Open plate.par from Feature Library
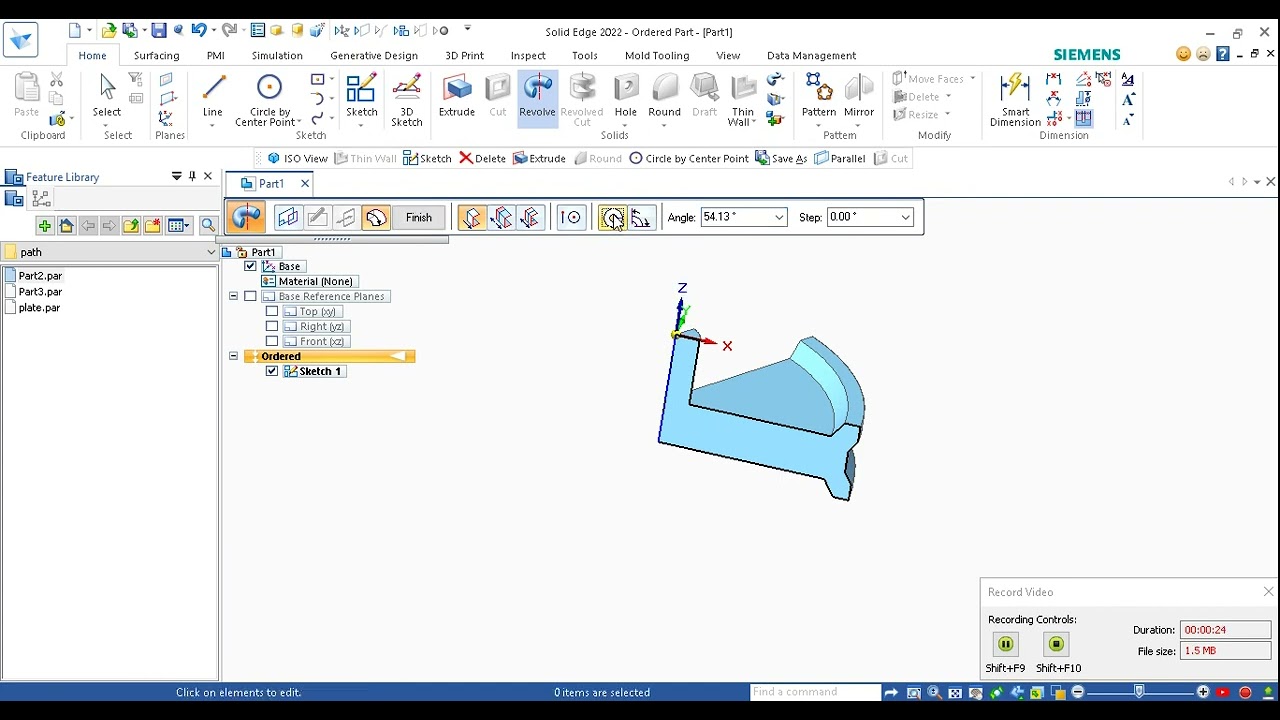This screenshot has height=720, width=1280. [x=39, y=308]
